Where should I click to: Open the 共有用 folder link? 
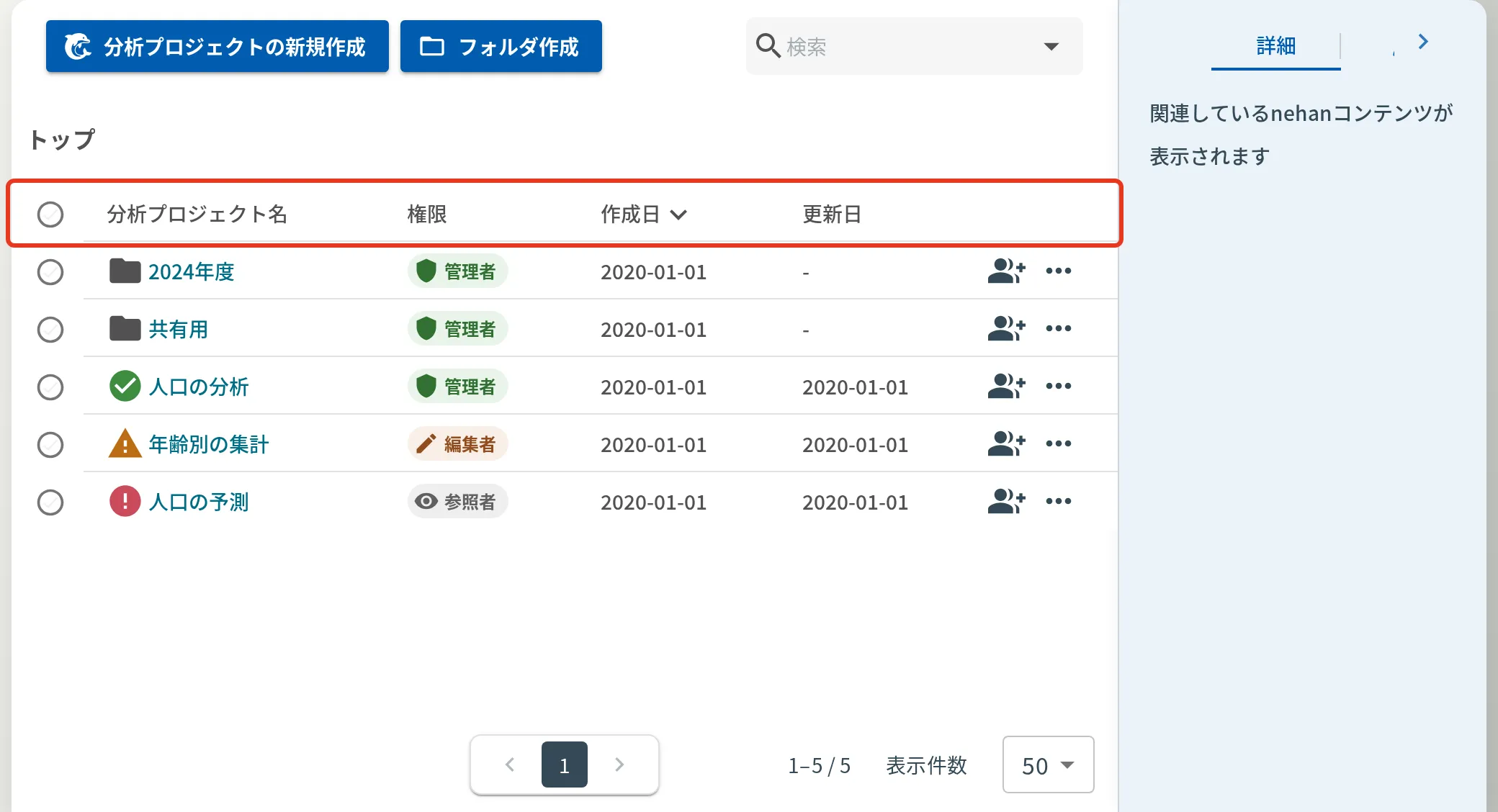[179, 329]
